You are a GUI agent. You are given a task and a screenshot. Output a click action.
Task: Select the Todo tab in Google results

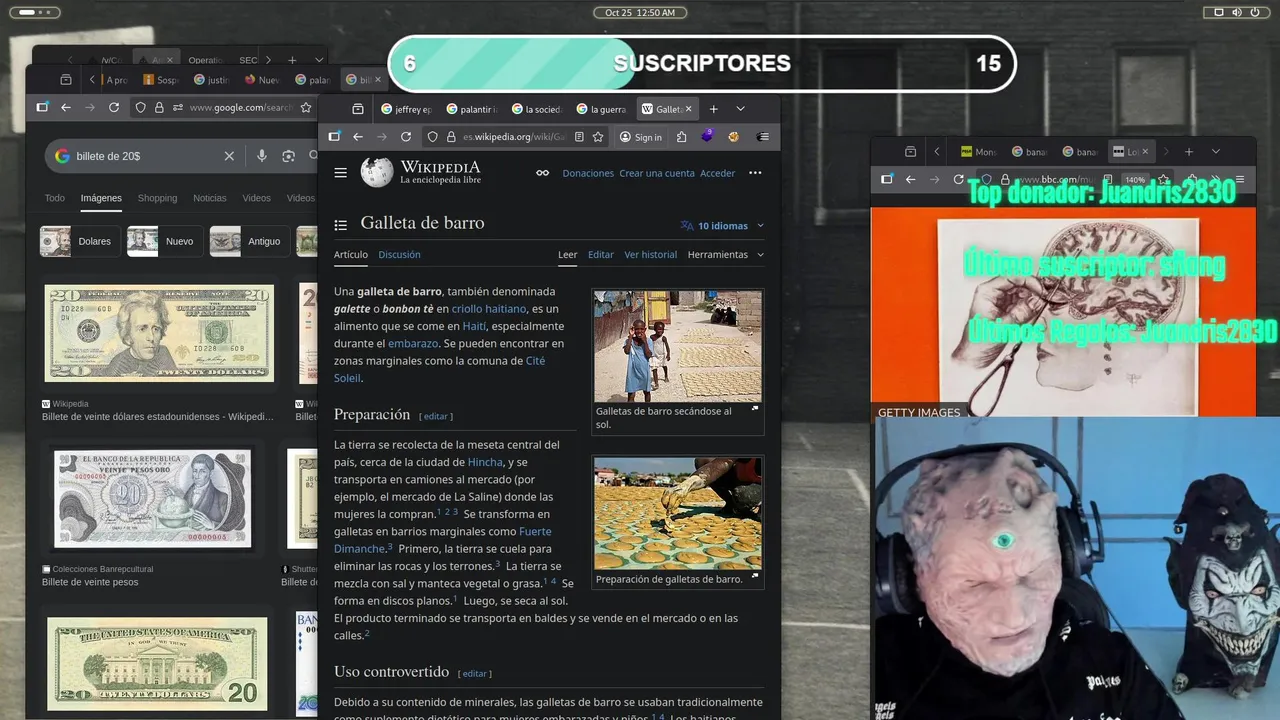tap(55, 198)
